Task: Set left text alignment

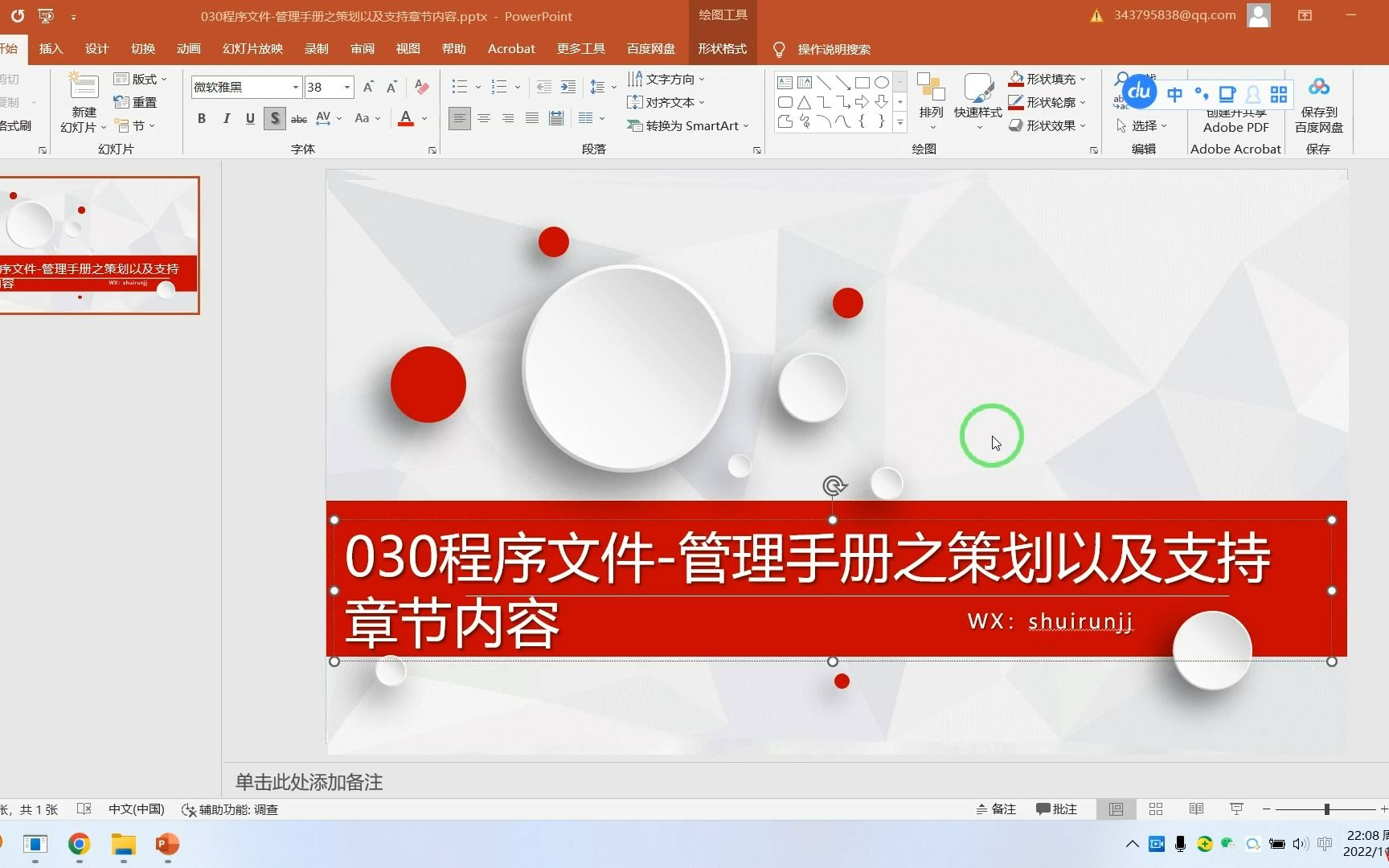Action: point(459,118)
